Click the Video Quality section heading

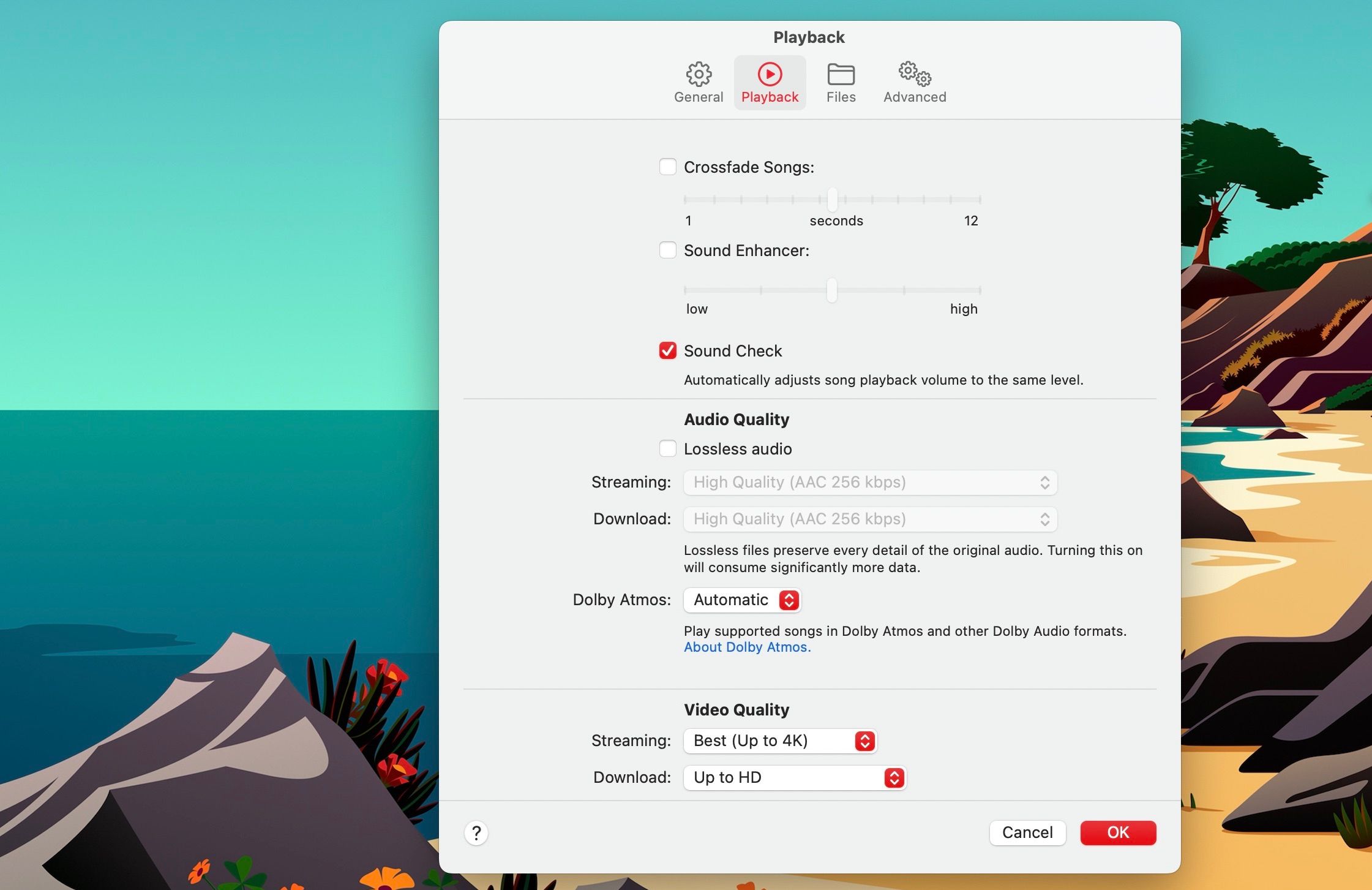point(737,710)
